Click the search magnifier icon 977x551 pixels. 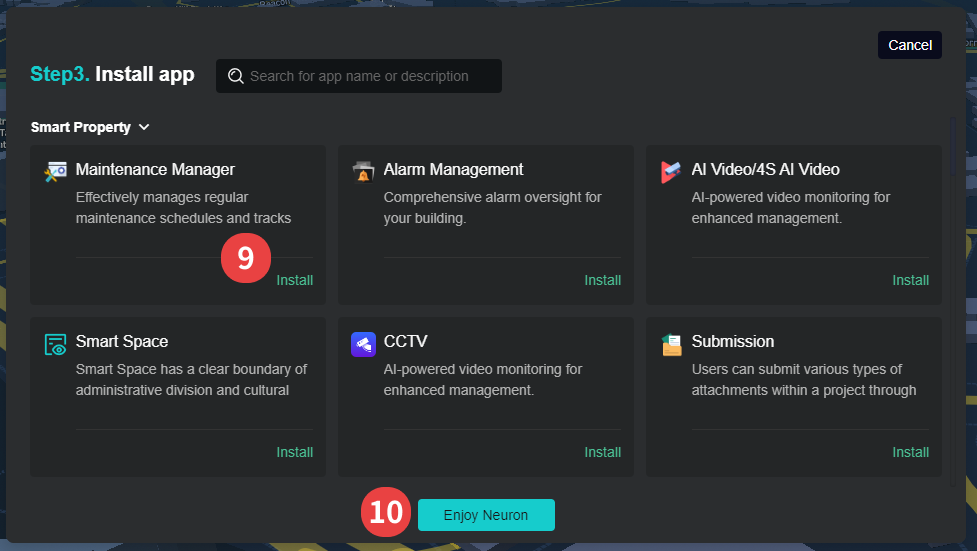[x=236, y=76]
